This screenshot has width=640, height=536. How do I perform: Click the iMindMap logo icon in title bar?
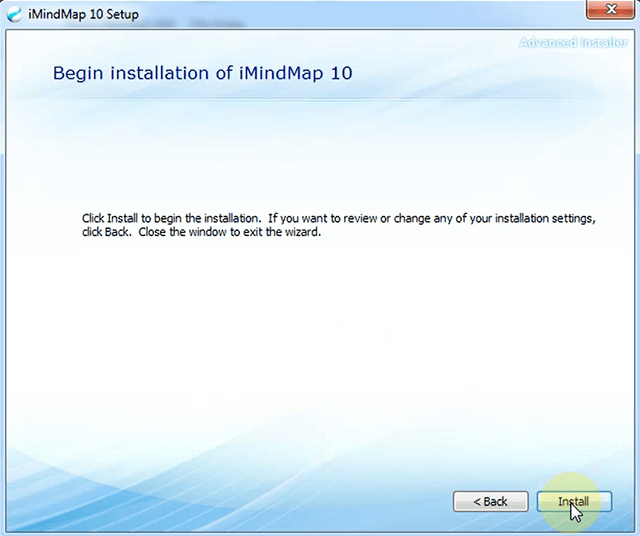[x=14, y=14]
